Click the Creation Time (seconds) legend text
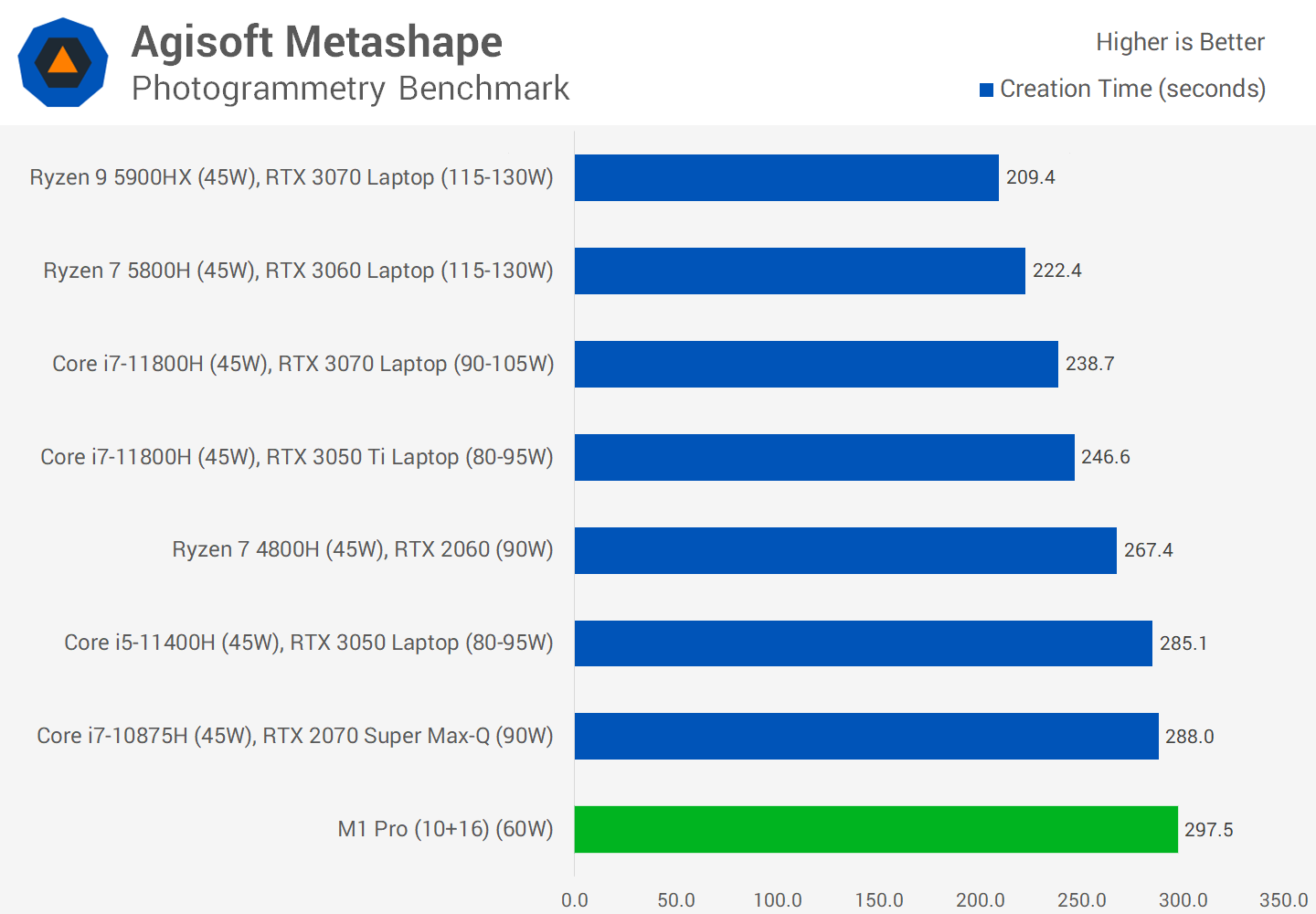Screen dimensions: 1316x914 click(1132, 89)
